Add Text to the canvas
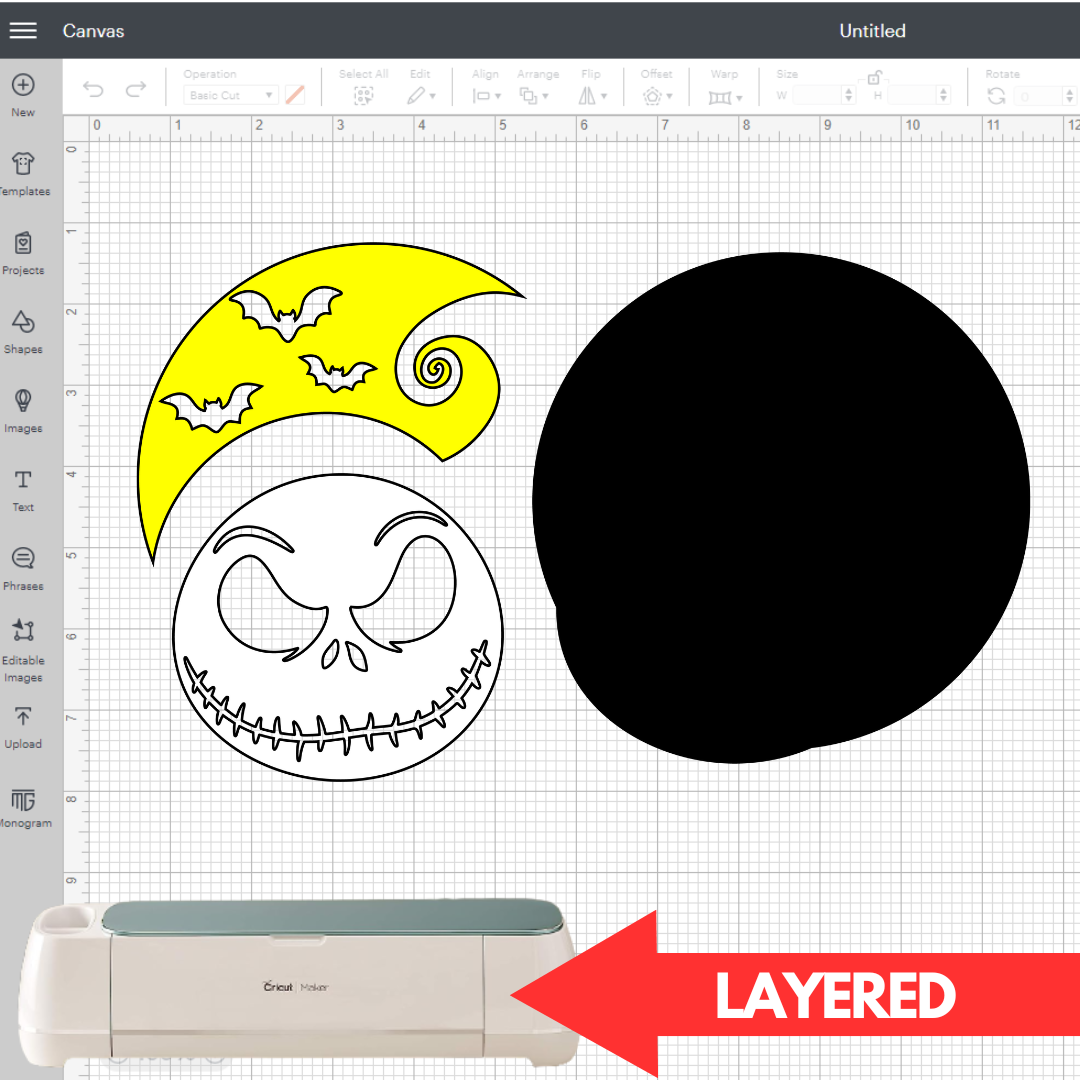The image size is (1080, 1080). pos(23,490)
